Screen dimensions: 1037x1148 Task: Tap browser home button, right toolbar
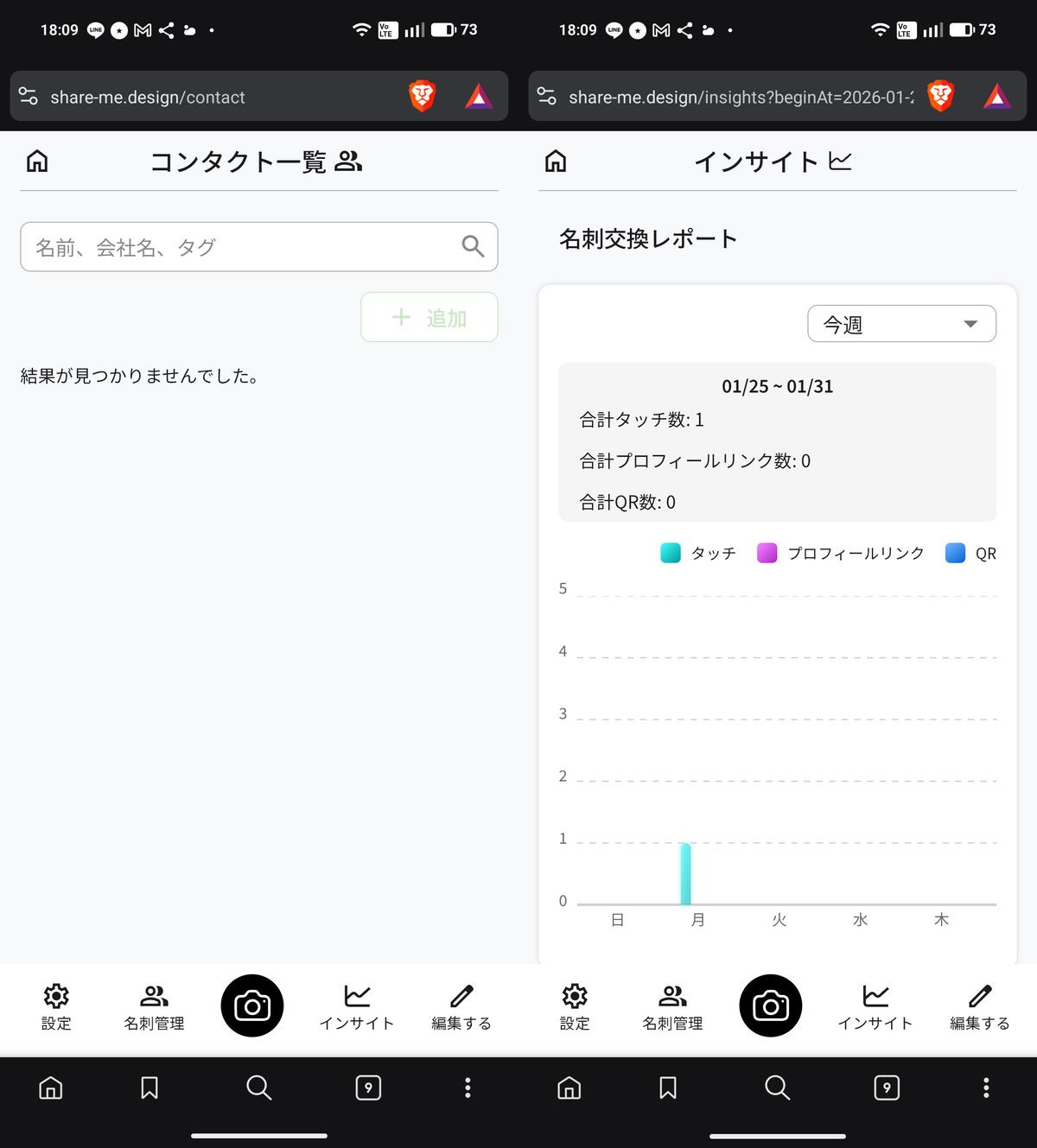[569, 1088]
